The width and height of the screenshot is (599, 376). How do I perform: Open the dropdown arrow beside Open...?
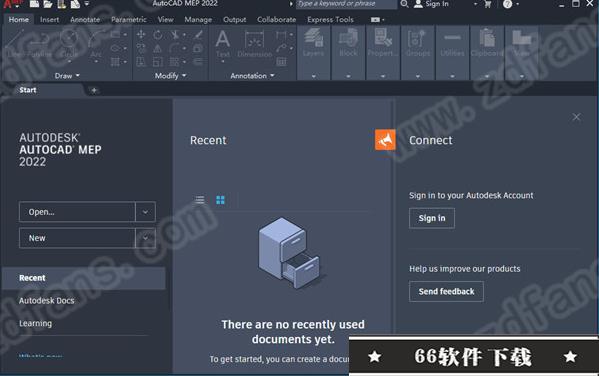coord(145,212)
